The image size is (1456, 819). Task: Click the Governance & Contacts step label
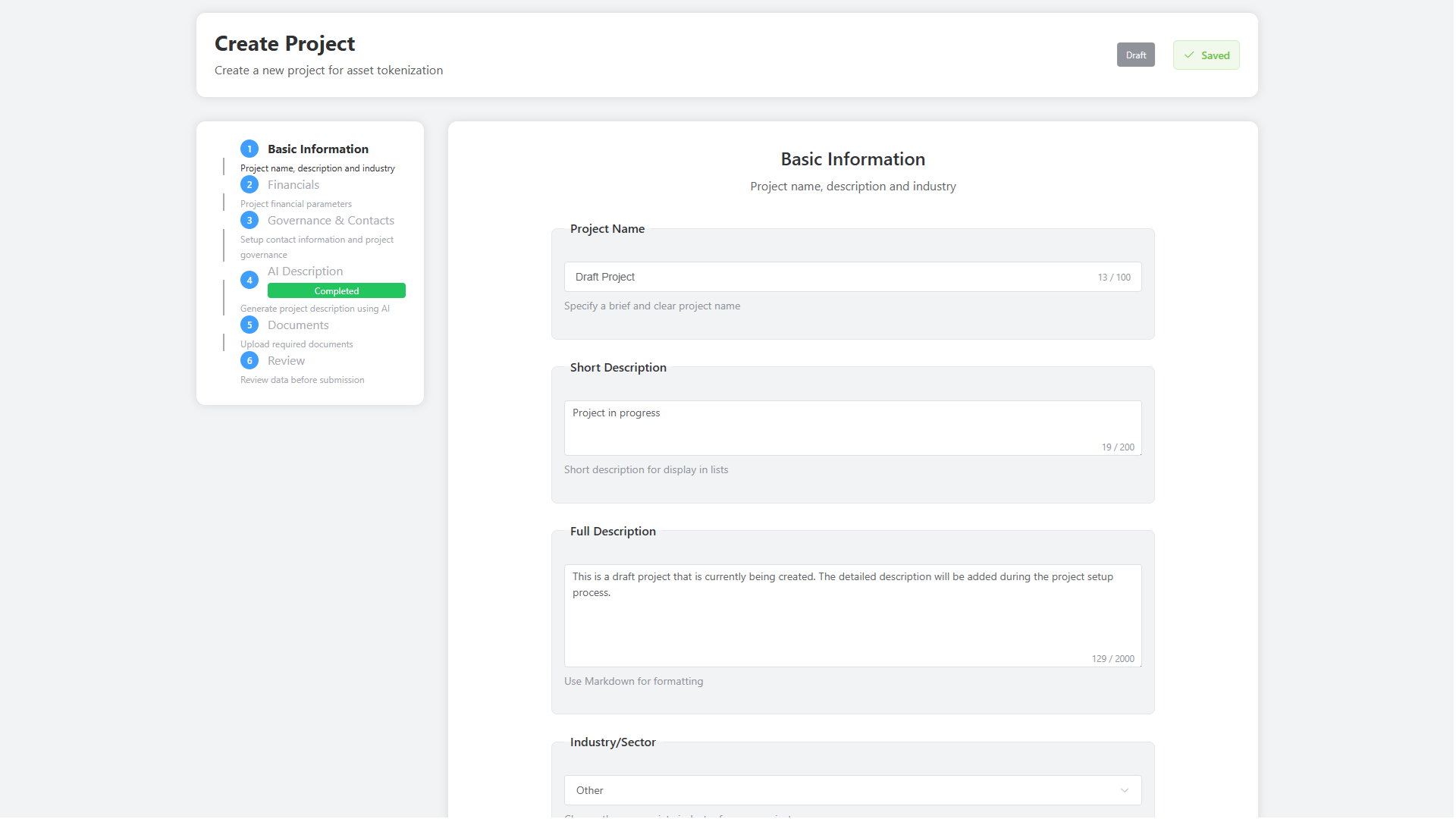click(331, 220)
